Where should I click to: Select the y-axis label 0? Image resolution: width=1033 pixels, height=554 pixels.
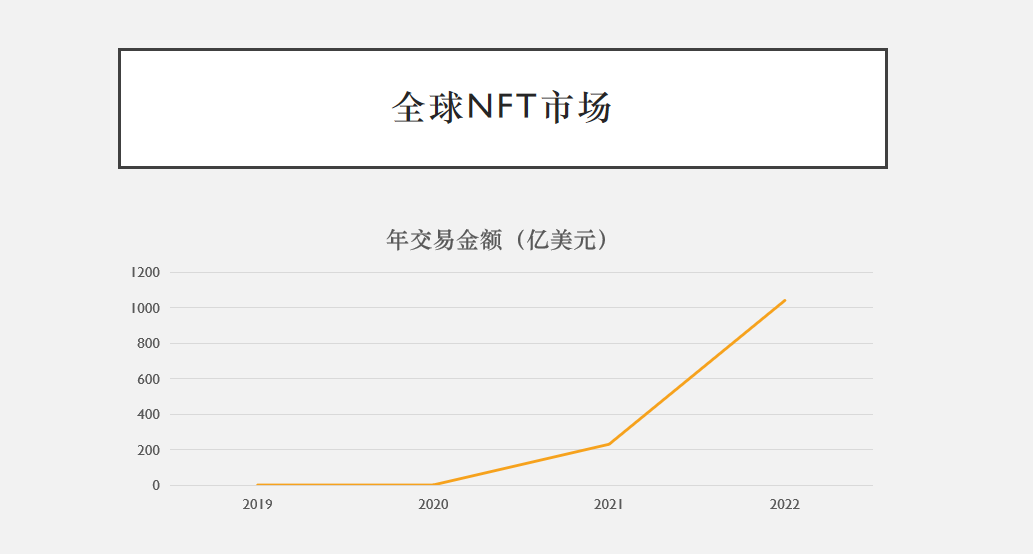[156, 485]
